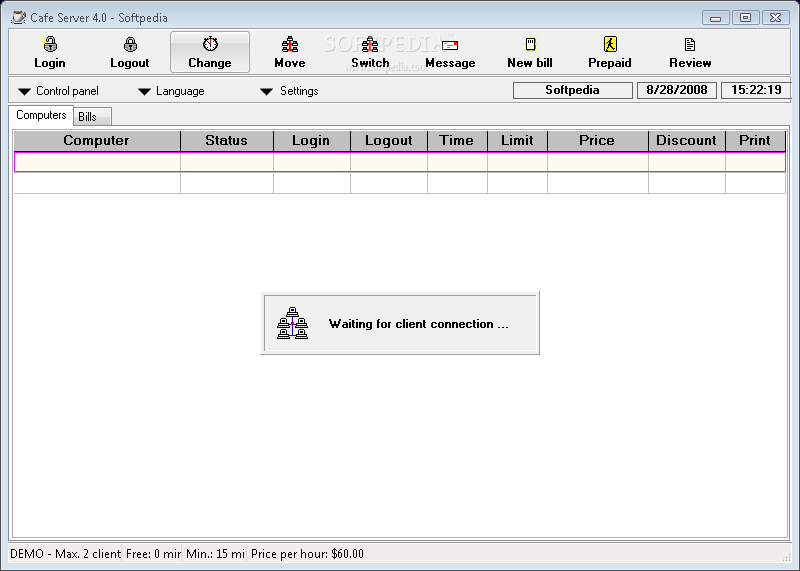This screenshot has height=571, width=800.
Task: Minimize the Cafe Server window
Action: [715, 18]
